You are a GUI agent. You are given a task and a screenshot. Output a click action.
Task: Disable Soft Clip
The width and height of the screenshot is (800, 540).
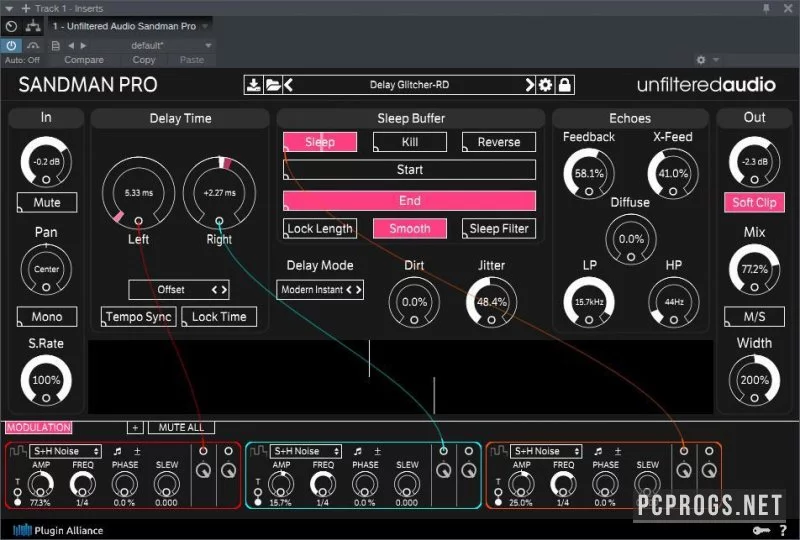click(x=754, y=202)
